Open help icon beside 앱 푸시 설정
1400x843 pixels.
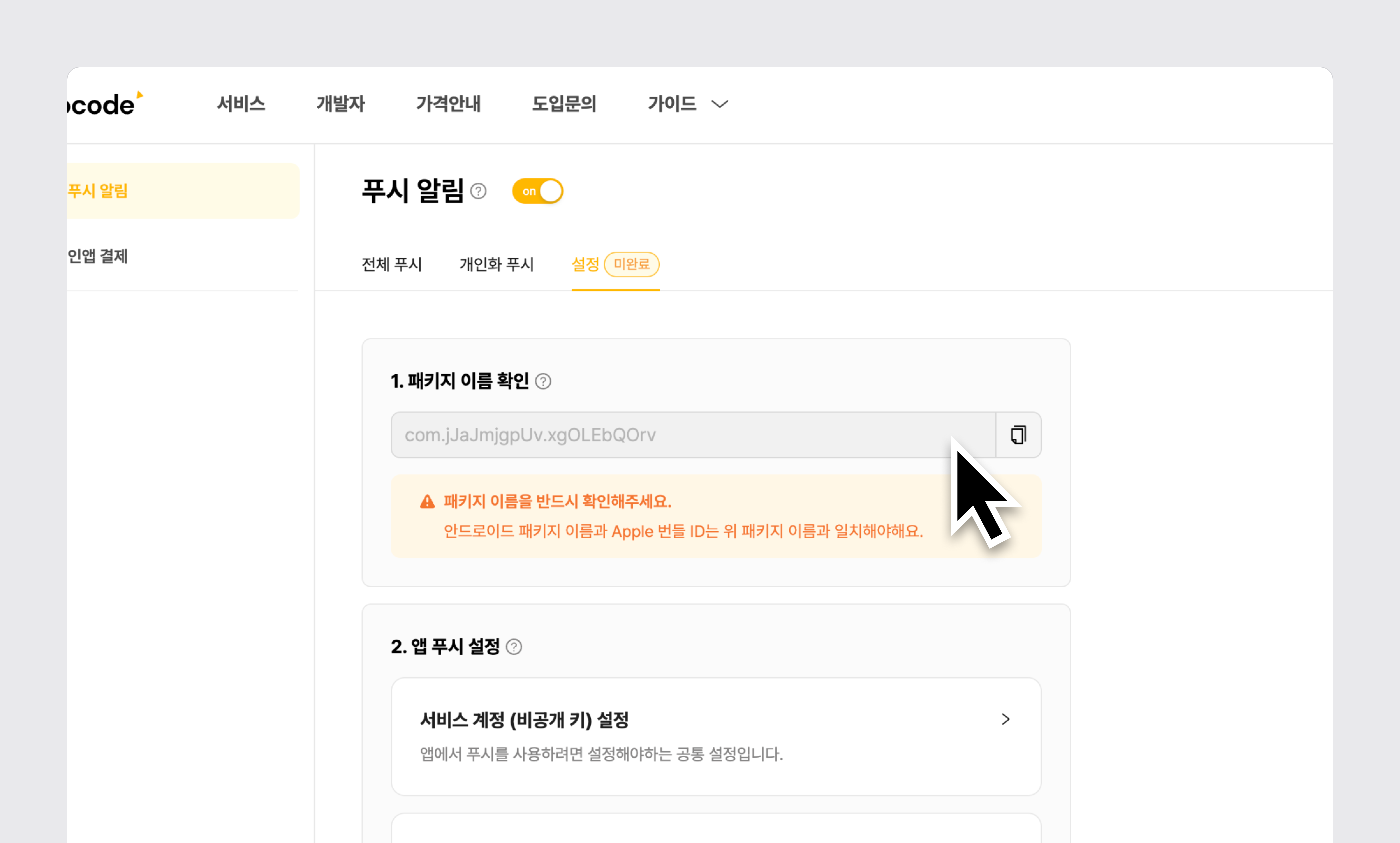514,647
